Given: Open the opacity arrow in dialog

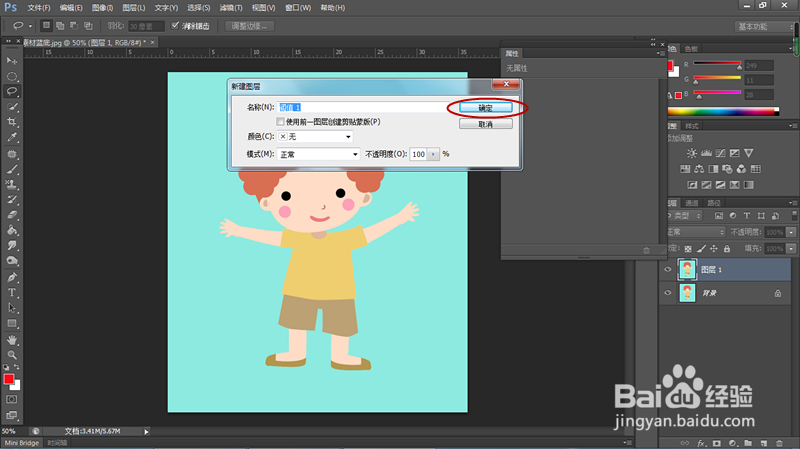Looking at the screenshot, I should coord(433,154).
